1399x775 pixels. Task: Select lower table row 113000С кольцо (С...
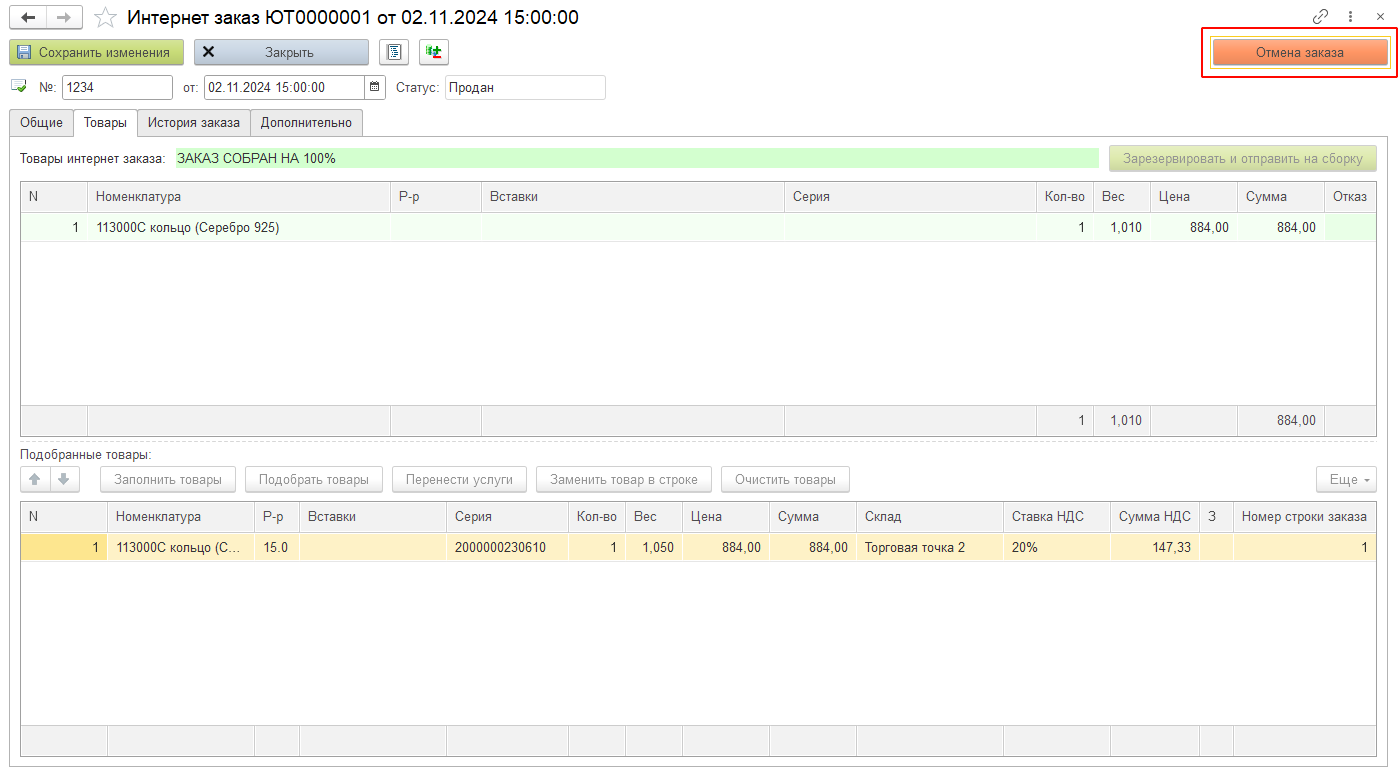click(x=698, y=547)
